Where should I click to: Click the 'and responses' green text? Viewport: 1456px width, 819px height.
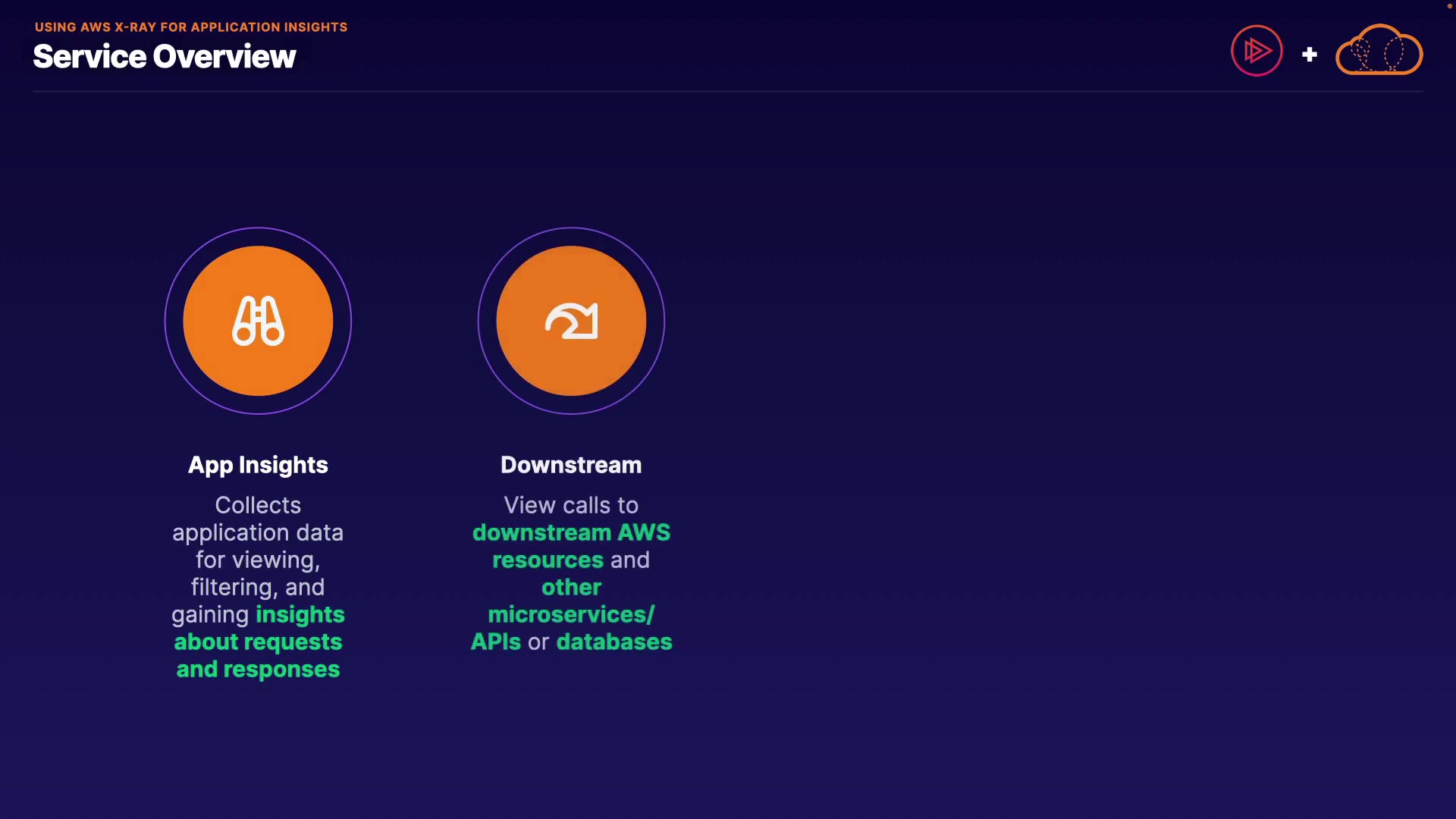(x=258, y=669)
